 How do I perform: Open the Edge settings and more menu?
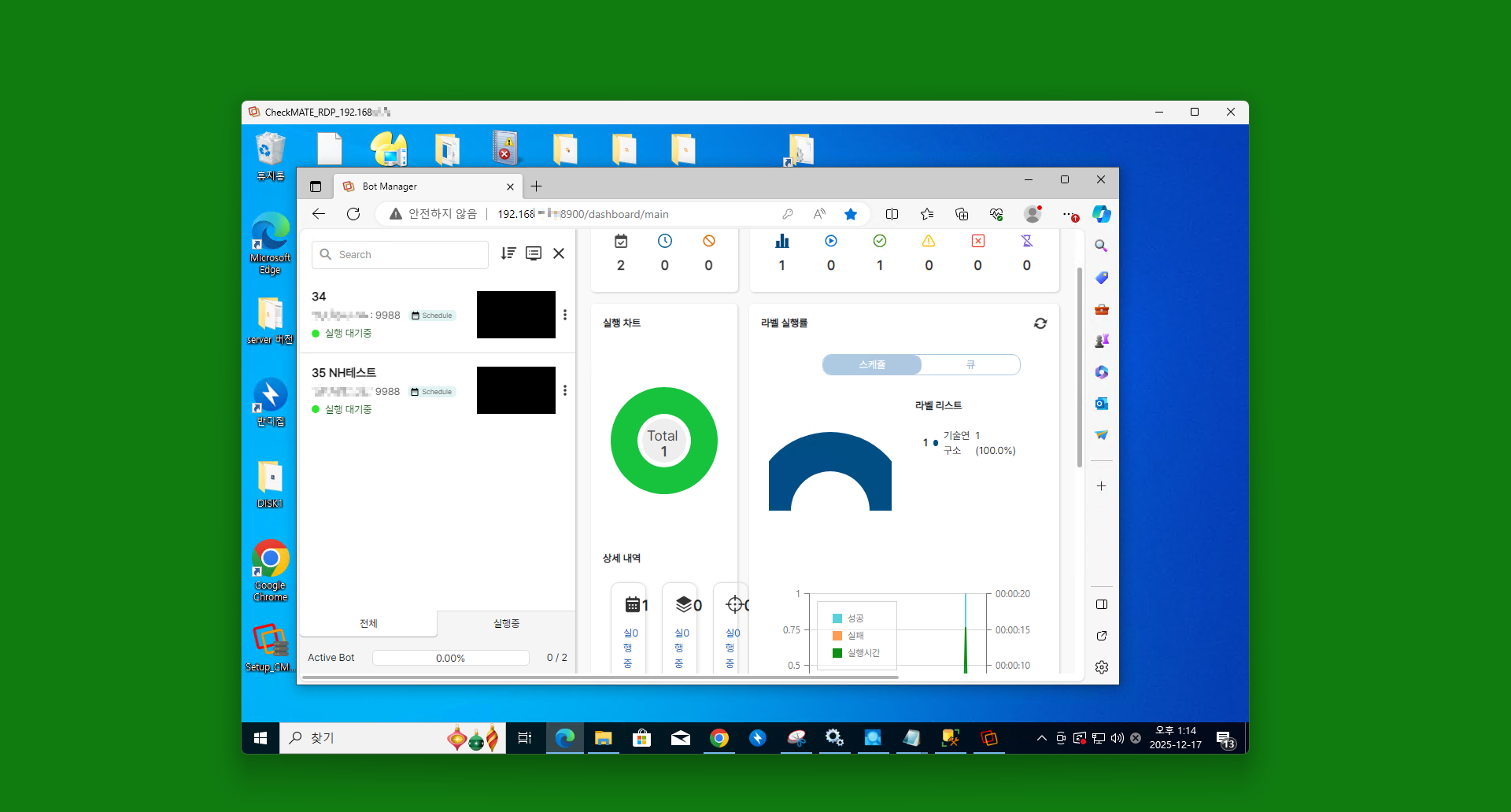point(1068,214)
